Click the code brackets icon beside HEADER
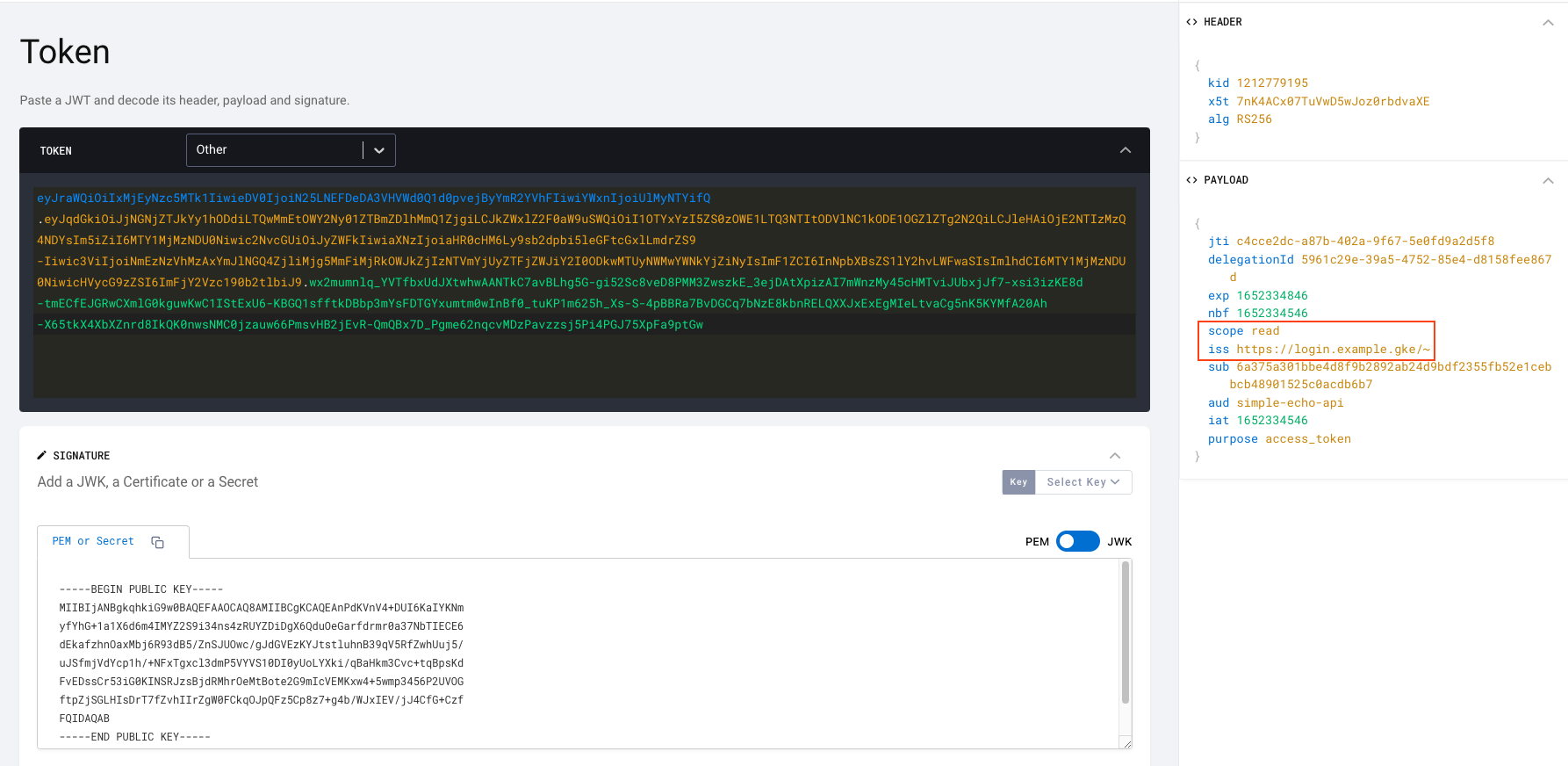Screen dimensions: 1568x766 coord(1191,22)
